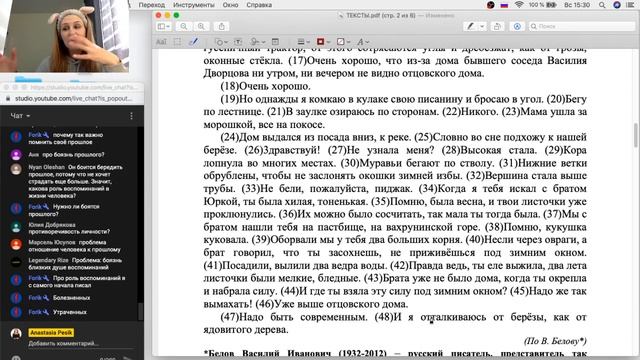The width and height of the screenshot is (640, 360).
Task: Choose the Sketch drawing tool
Action: [193, 42]
